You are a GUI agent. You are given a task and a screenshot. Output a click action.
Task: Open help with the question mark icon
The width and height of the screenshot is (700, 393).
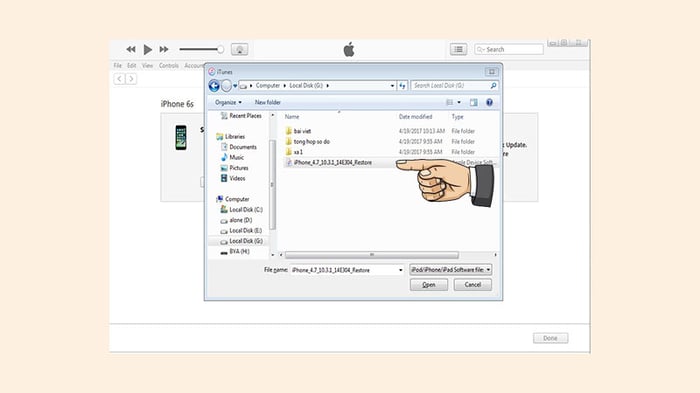click(x=489, y=103)
